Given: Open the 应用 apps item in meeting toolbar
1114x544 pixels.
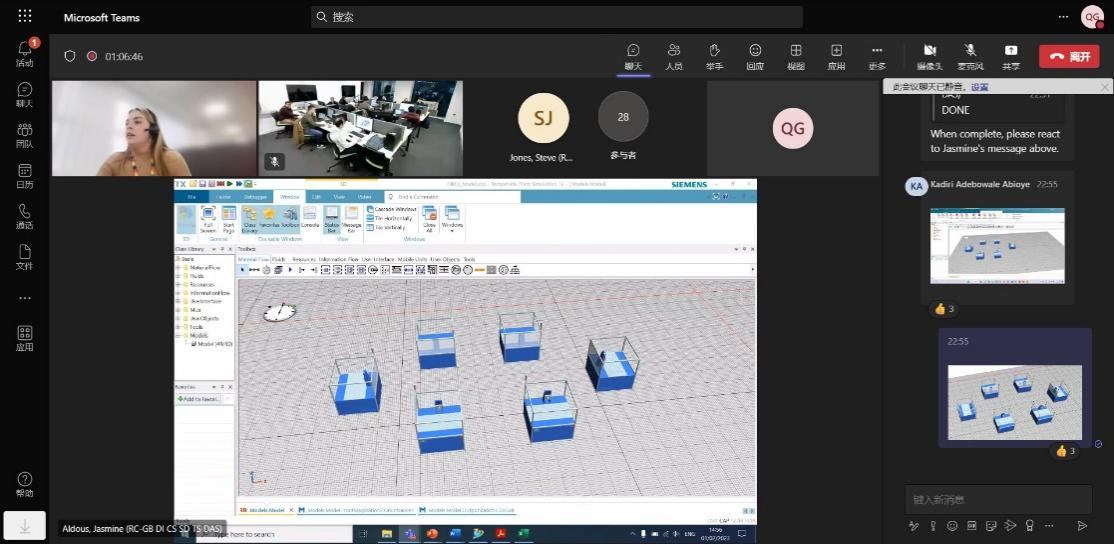Looking at the screenshot, I should point(836,55).
